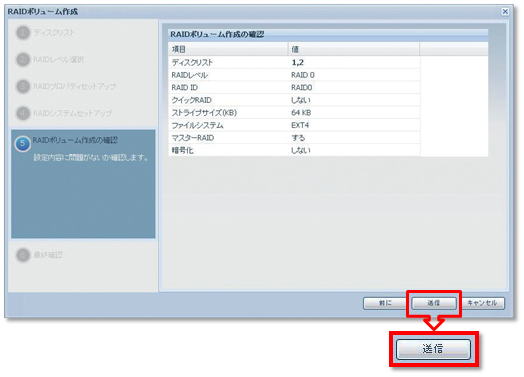Click the 64 KB value cell
The width and height of the screenshot is (524, 377).
tap(301, 113)
